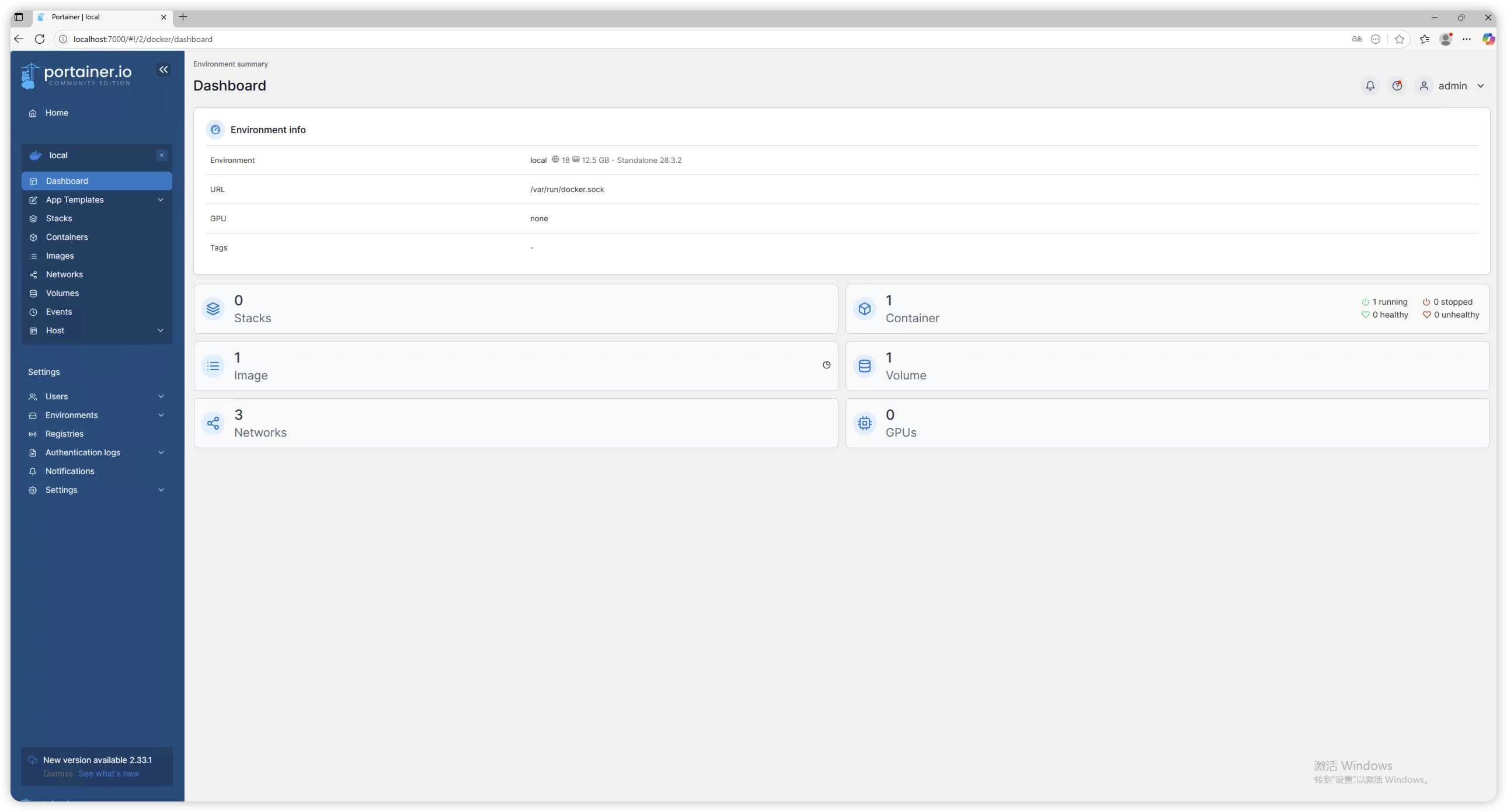Image resolution: width=1507 pixels, height=812 pixels.
Task: Open the GPUs summary card
Action: click(1167, 424)
